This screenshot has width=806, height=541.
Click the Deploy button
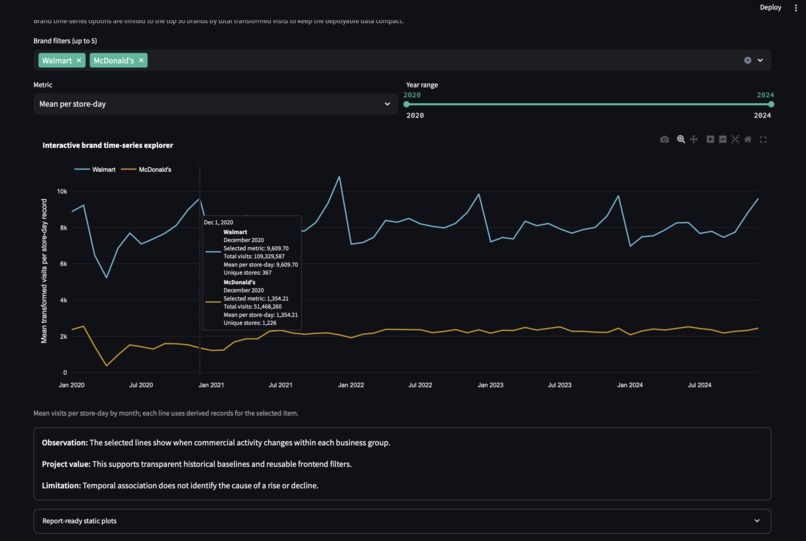[x=770, y=7]
